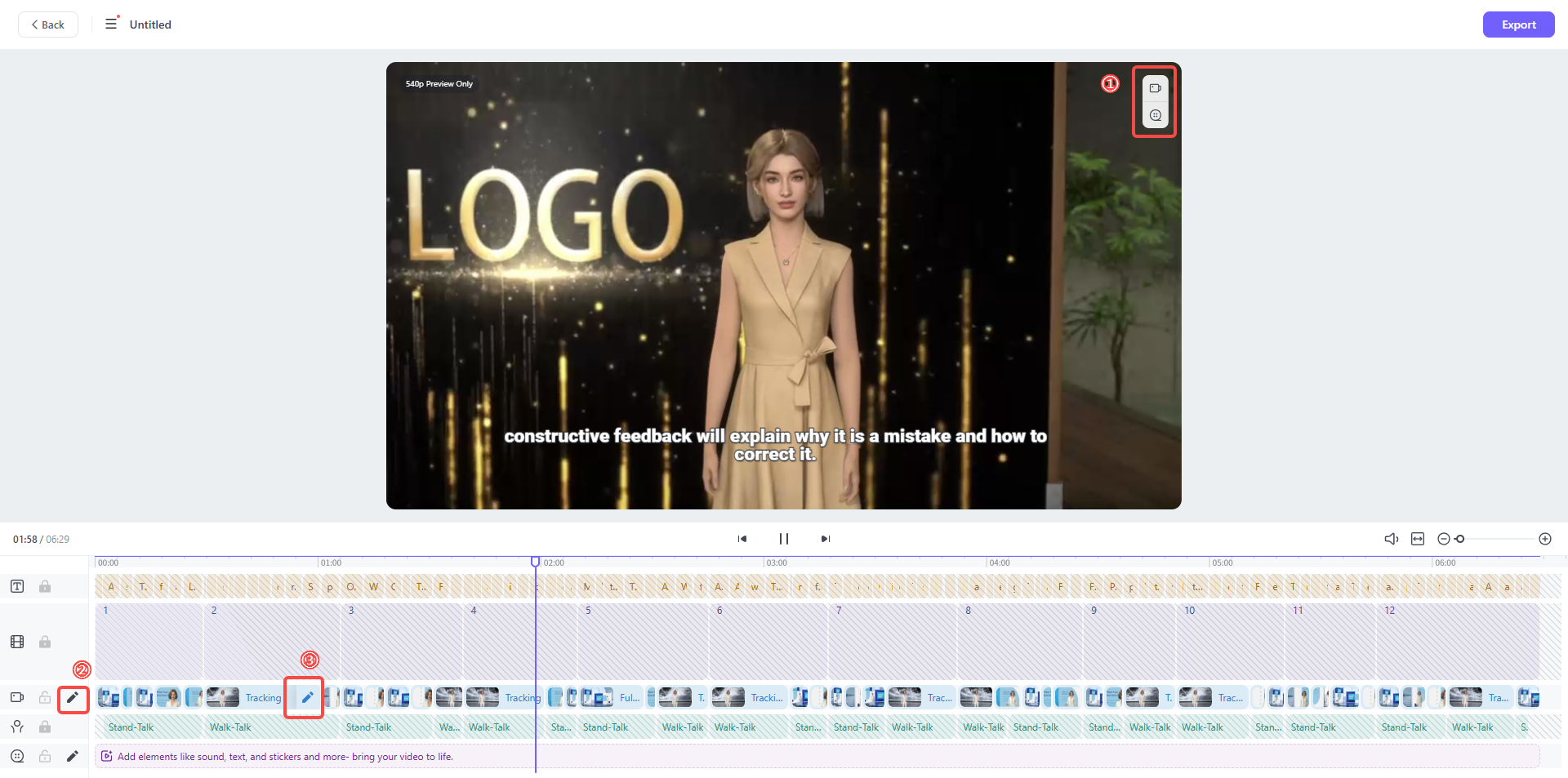Select scene 10 on the timeline
Screen dimensions: 1568x778
click(x=1231, y=642)
